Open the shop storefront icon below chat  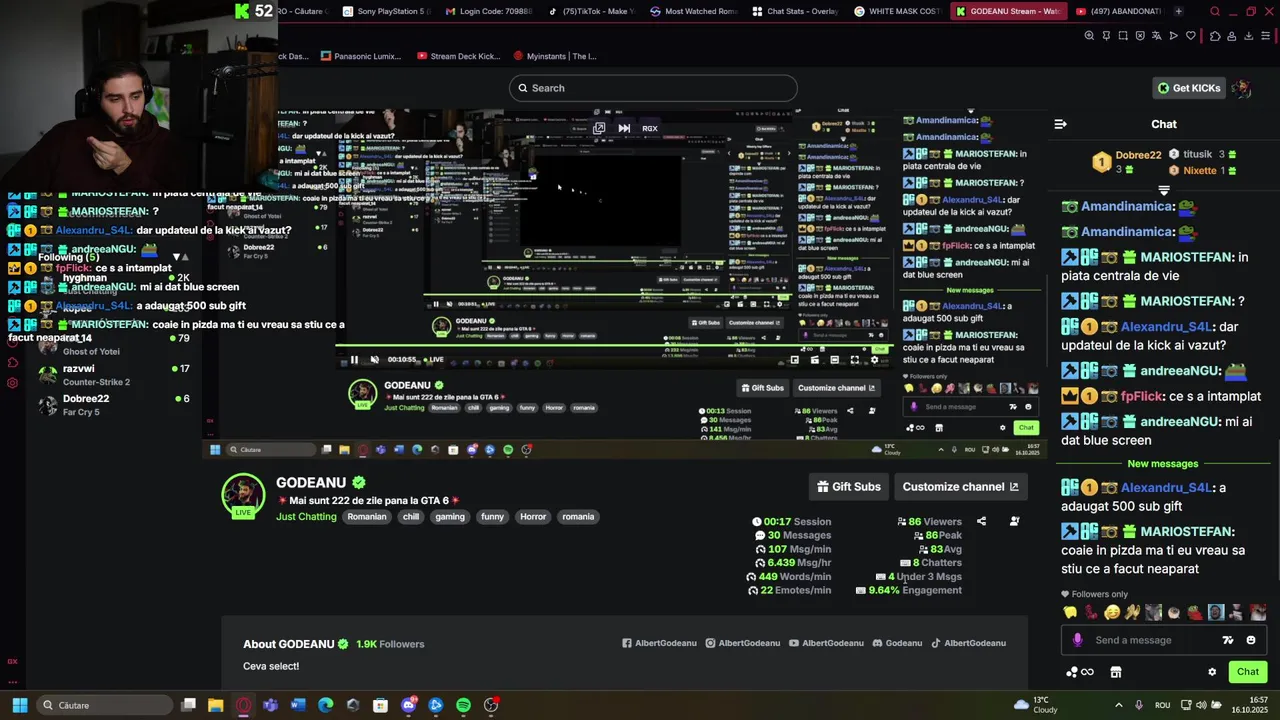1116,672
